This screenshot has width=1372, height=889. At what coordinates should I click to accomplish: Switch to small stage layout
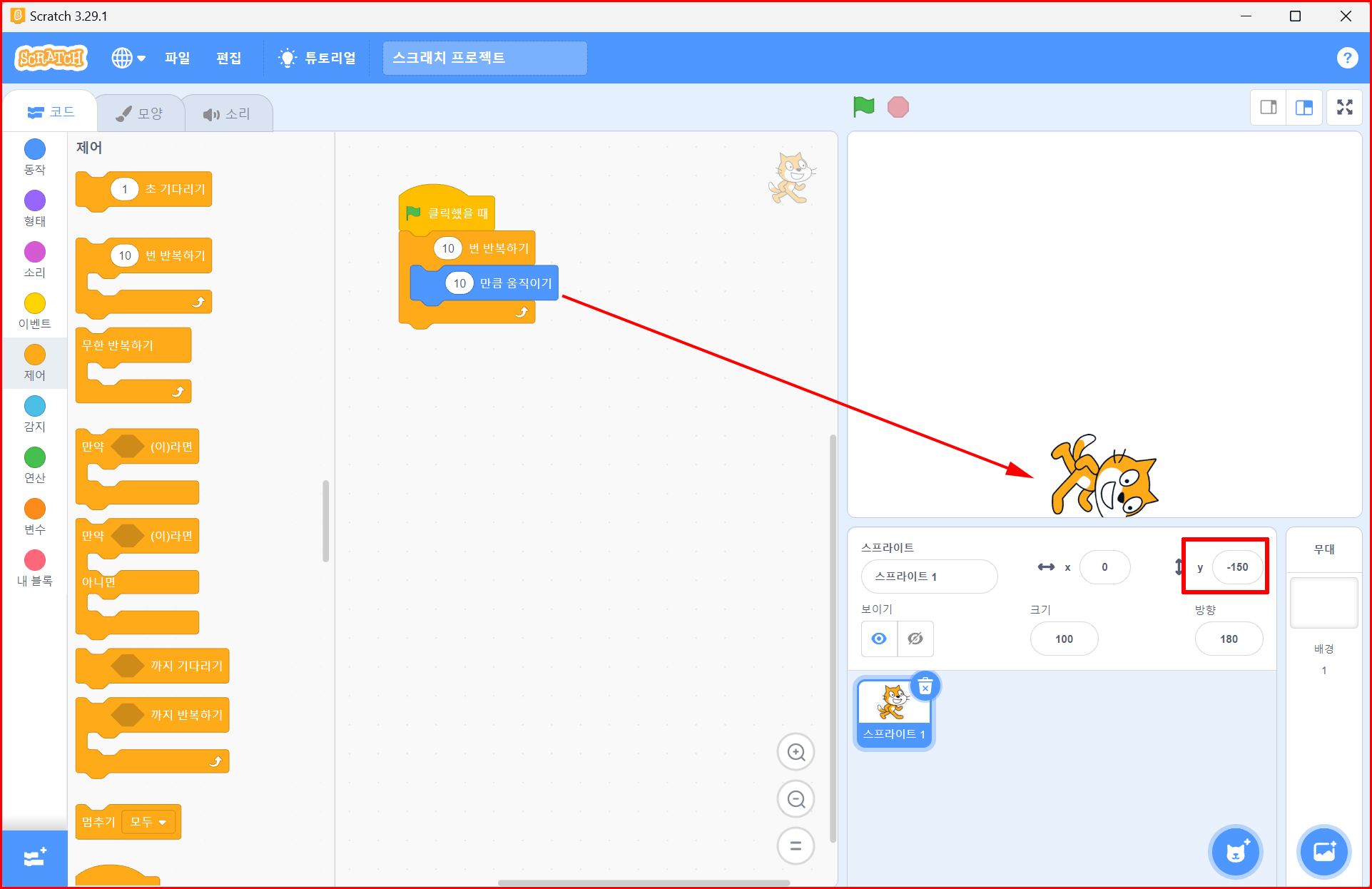(x=1268, y=107)
